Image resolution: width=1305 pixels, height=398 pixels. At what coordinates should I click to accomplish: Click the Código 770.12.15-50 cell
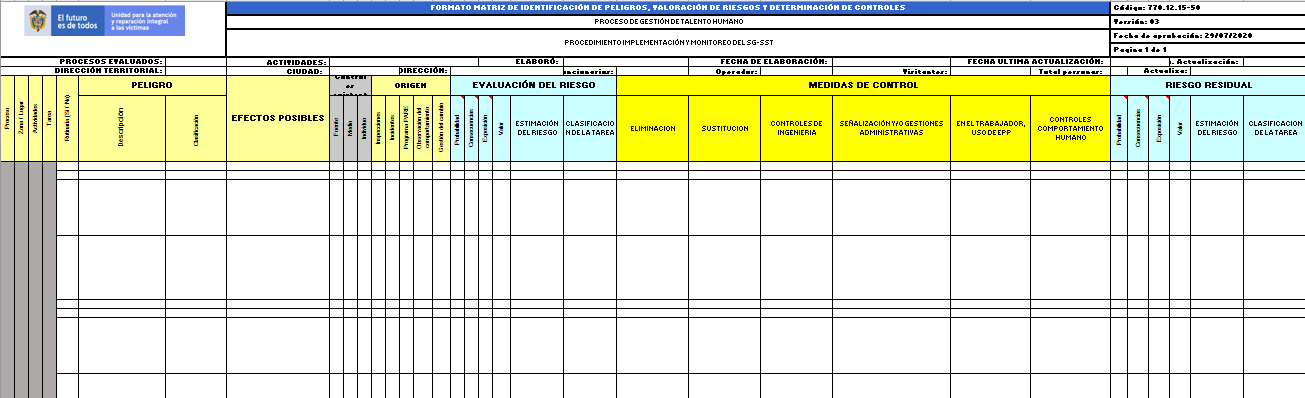click(x=1208, y=7)
